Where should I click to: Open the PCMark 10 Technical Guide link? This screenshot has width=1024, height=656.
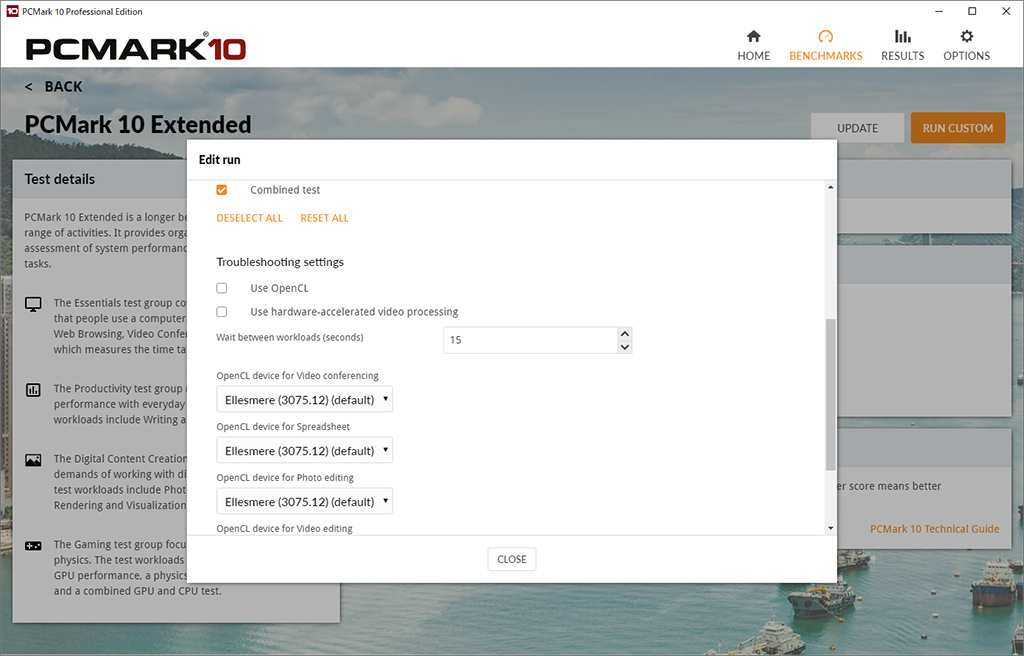(935, 529)
